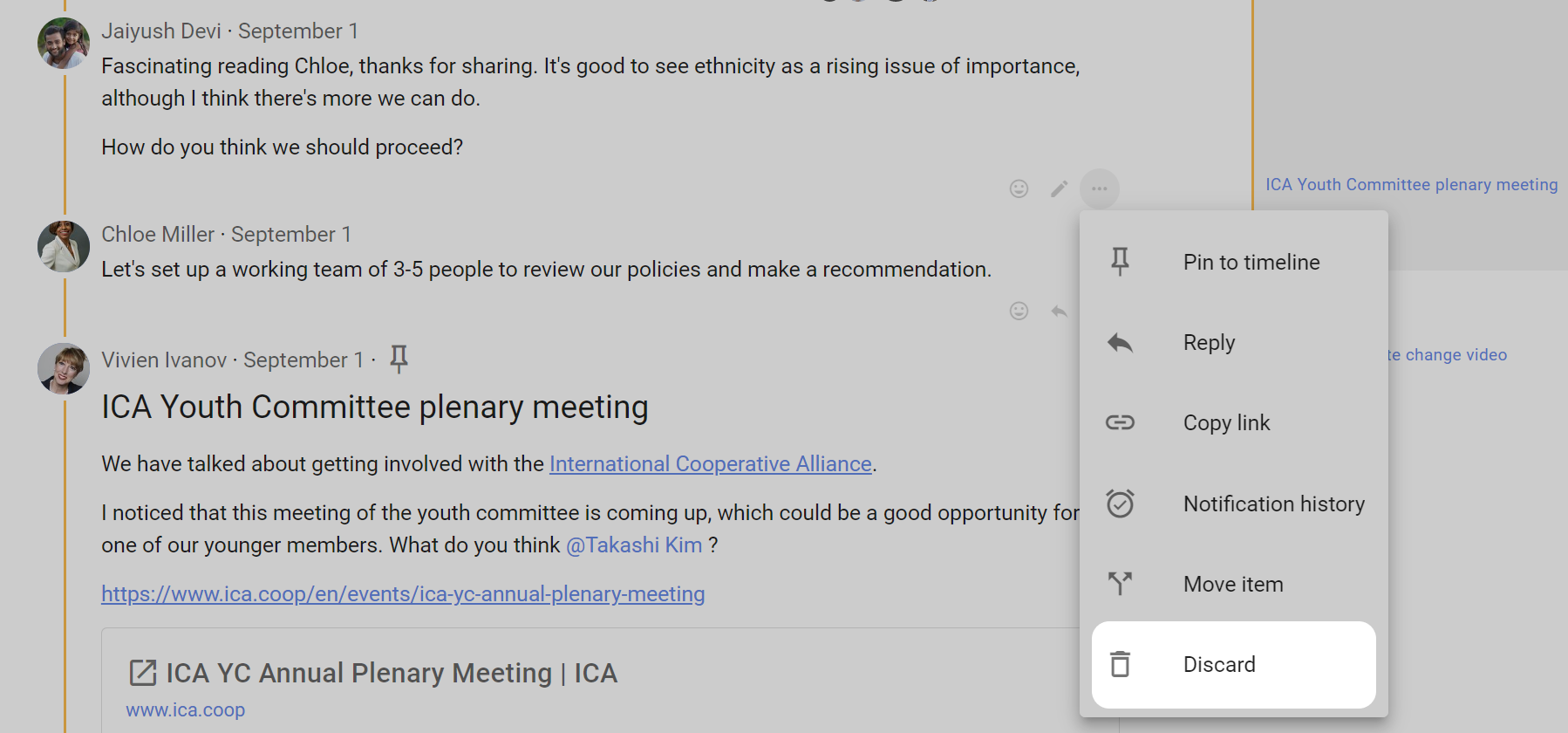Image resolution: width=1568 pixels, height=733 pixels.
Task: Click the @Takashi Kim mention
Action: click(634, 545)
